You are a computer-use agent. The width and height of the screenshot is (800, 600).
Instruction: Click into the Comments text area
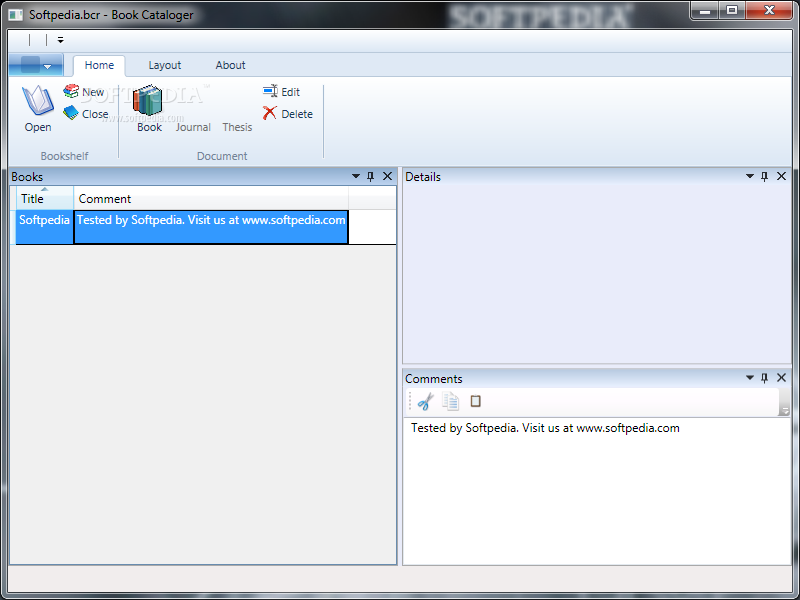click(596, 491)
